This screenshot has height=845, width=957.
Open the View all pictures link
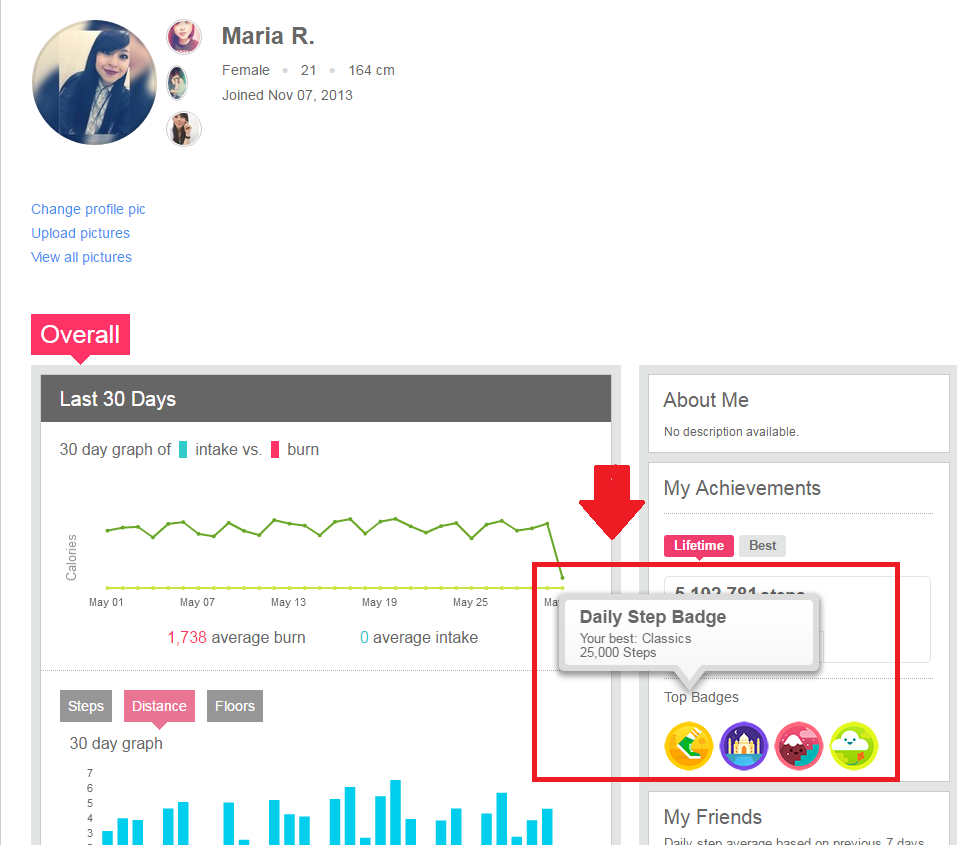81,257
